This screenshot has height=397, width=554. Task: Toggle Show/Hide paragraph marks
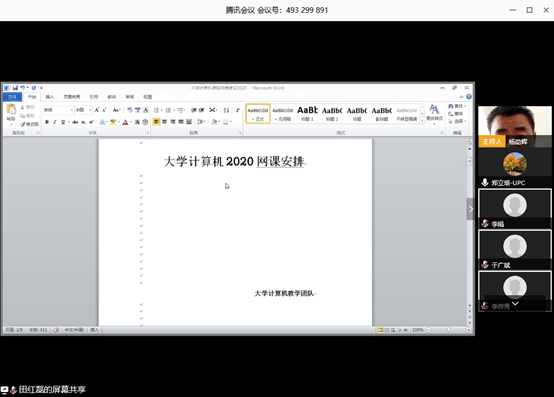point(238,110)
